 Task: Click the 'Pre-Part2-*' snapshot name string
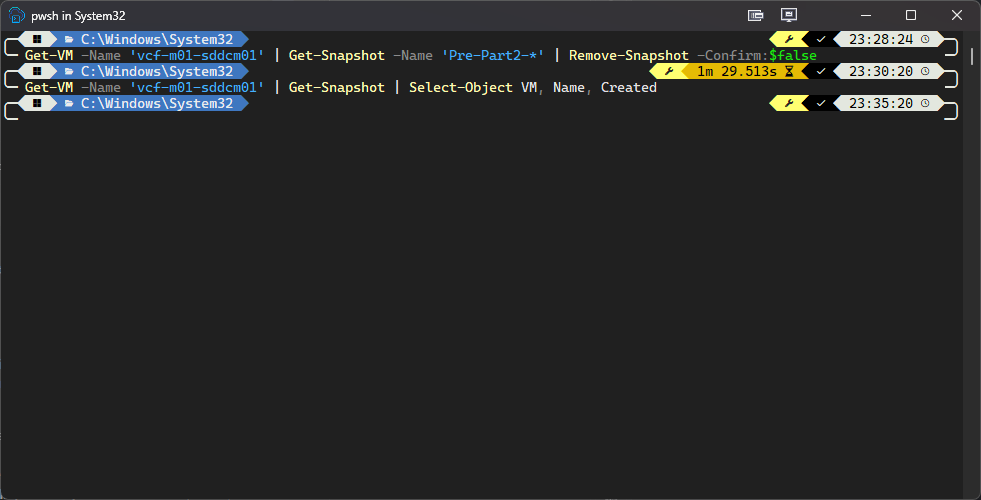point(493,56)
